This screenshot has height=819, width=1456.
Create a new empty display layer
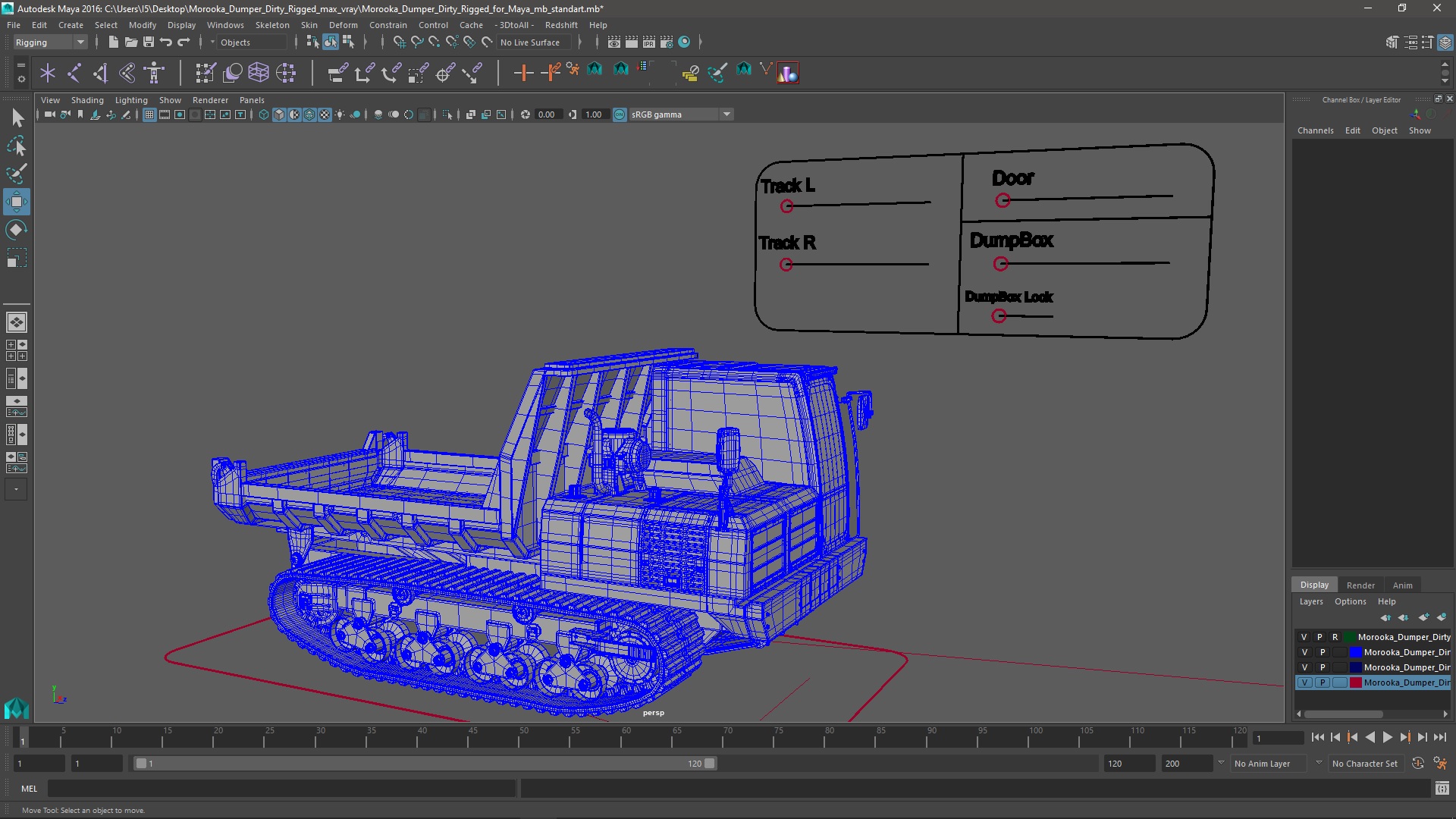click(x=1423, y=617)
